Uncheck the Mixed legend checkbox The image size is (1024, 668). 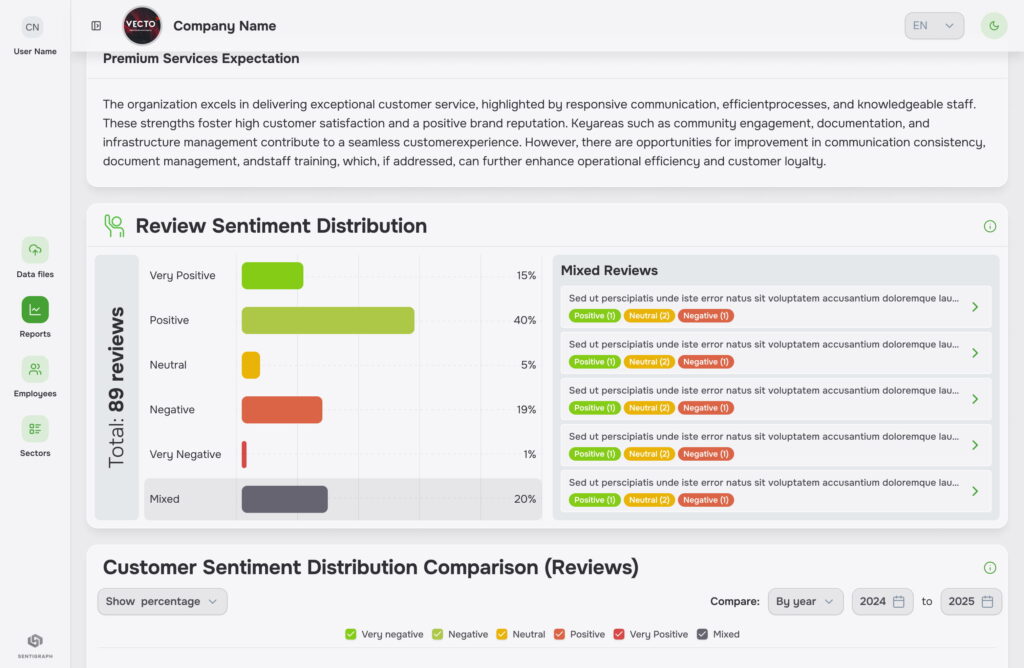click(x=702, y=634)
